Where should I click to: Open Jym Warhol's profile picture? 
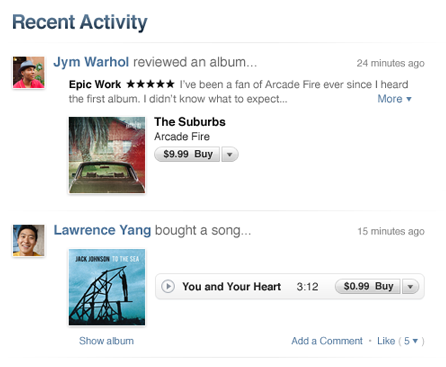click(29, 72)
